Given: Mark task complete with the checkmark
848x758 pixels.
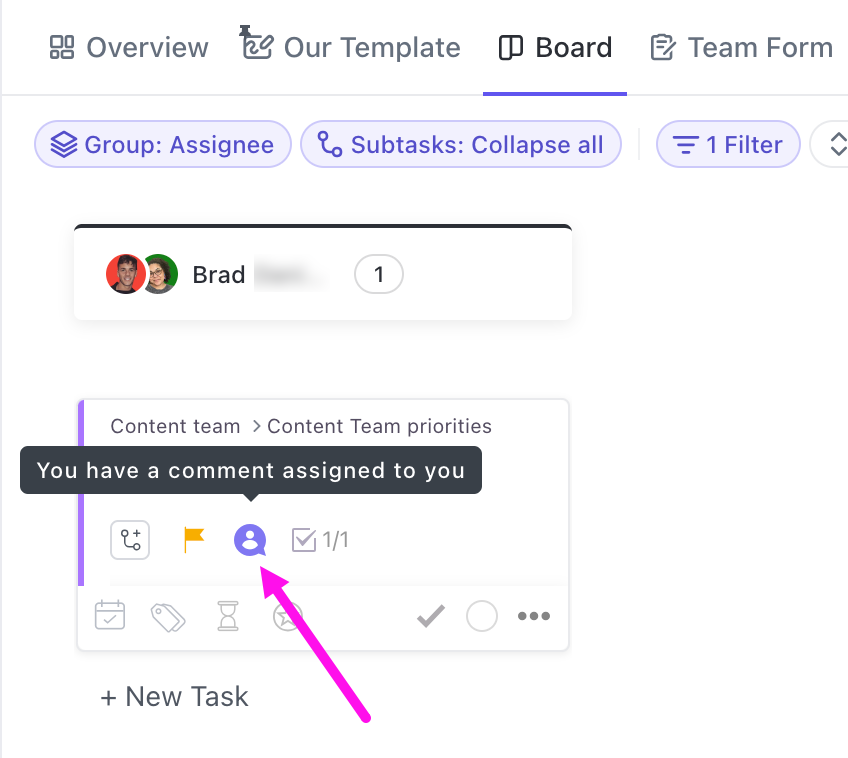Looking at the screenshot, I should click(x=431, y=616).
